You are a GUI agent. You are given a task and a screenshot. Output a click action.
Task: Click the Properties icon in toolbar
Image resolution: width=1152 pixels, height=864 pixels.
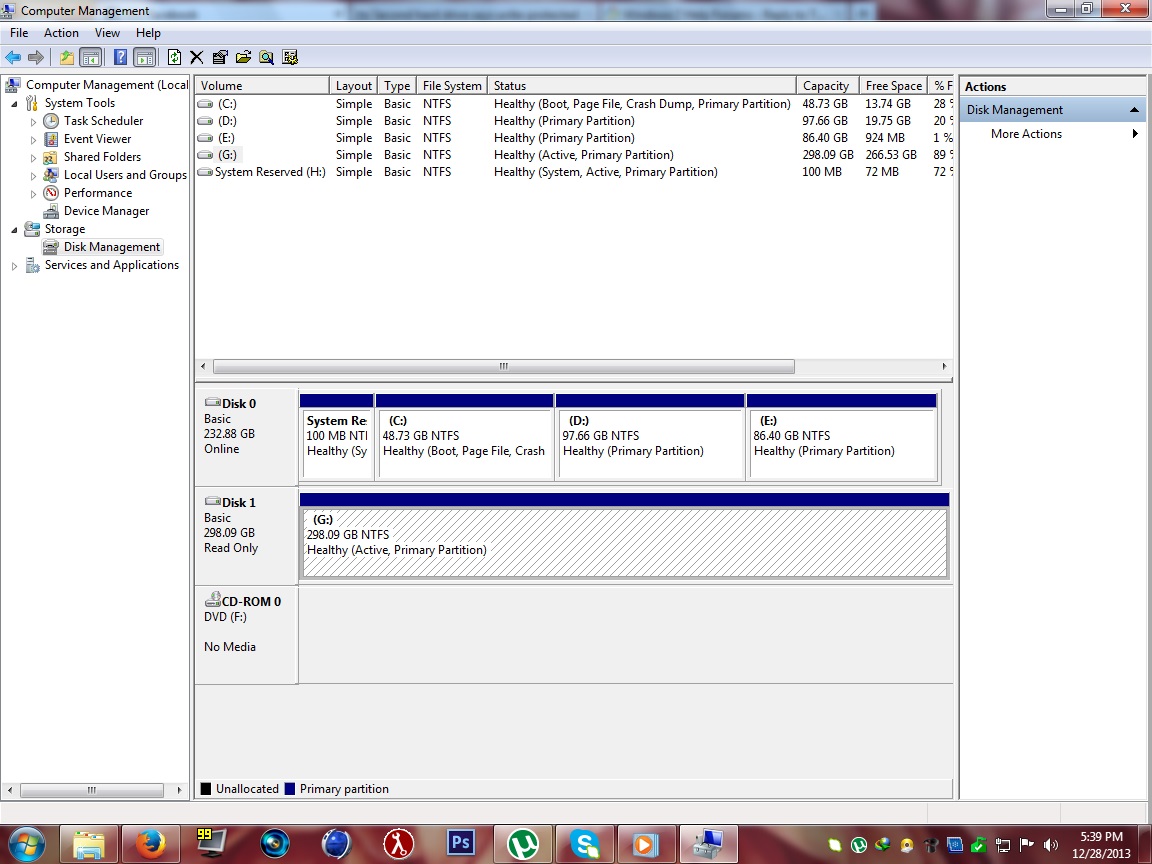220,57
